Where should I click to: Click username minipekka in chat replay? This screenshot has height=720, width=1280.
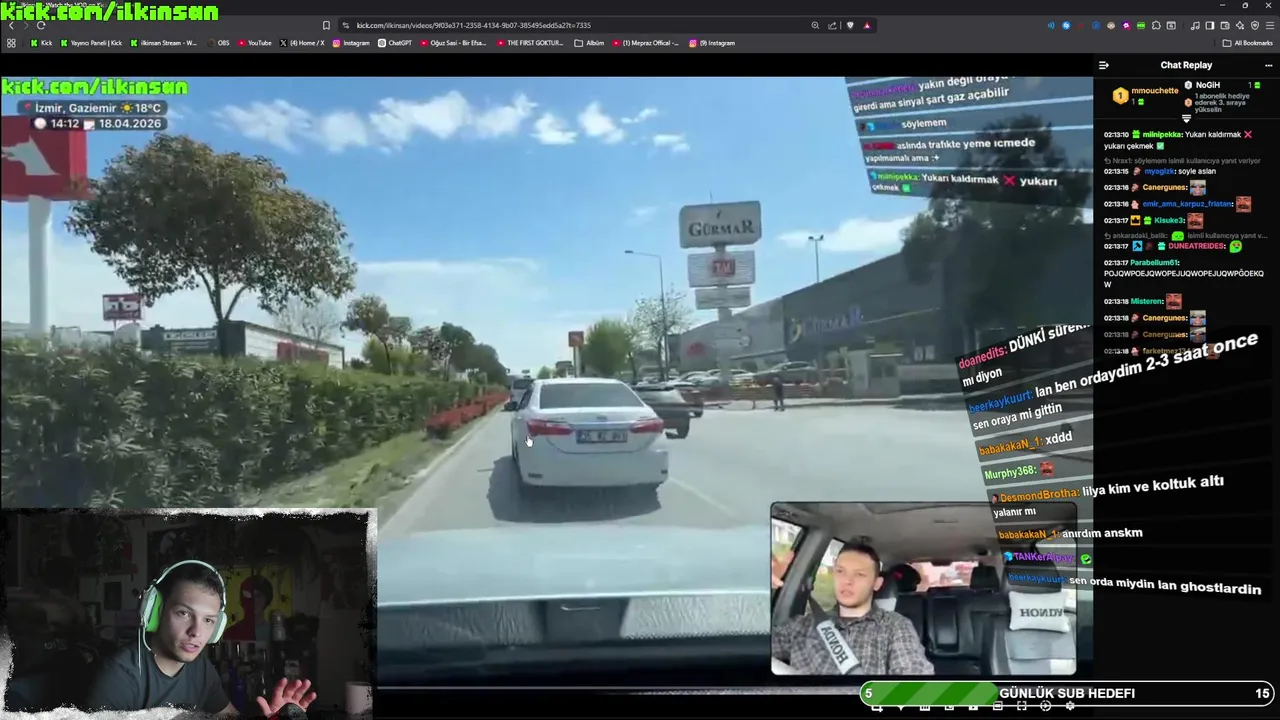[1161, 134]
